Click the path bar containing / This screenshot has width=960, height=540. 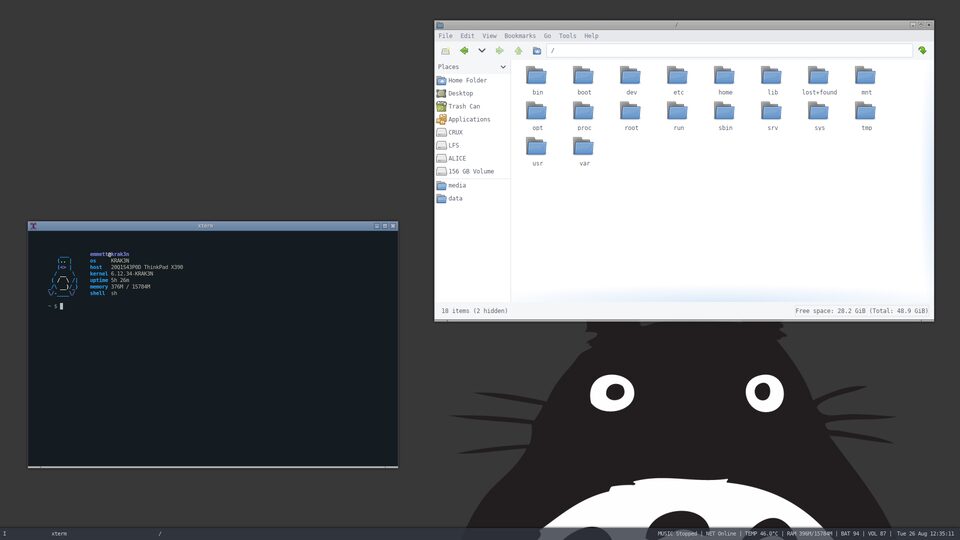pos(729,50)
